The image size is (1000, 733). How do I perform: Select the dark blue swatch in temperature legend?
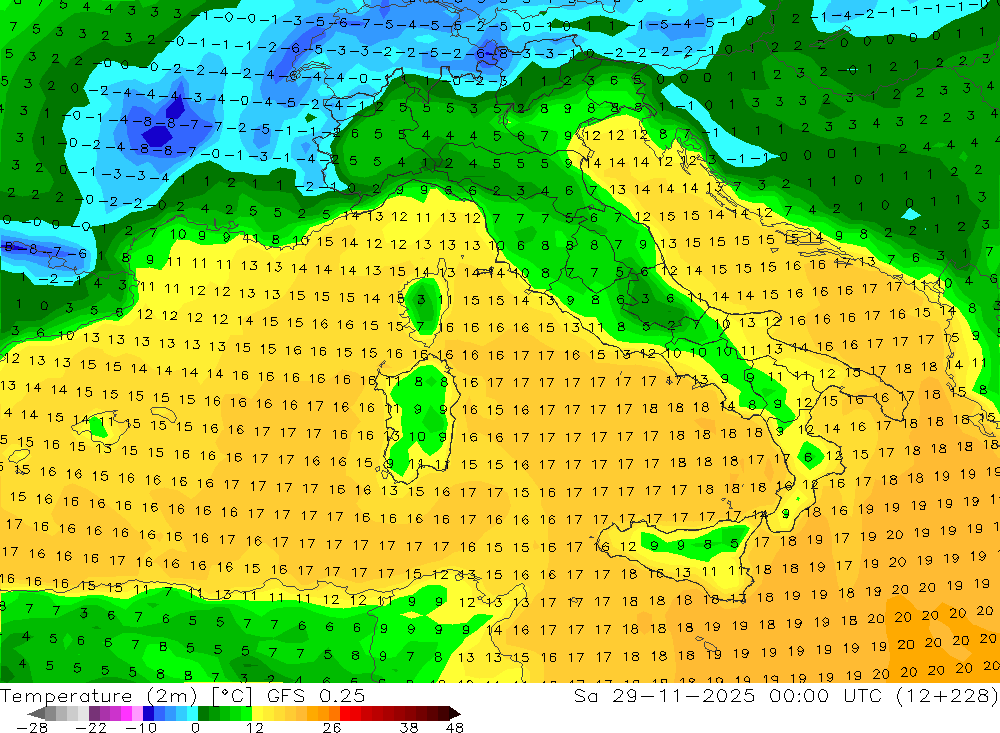149,713
